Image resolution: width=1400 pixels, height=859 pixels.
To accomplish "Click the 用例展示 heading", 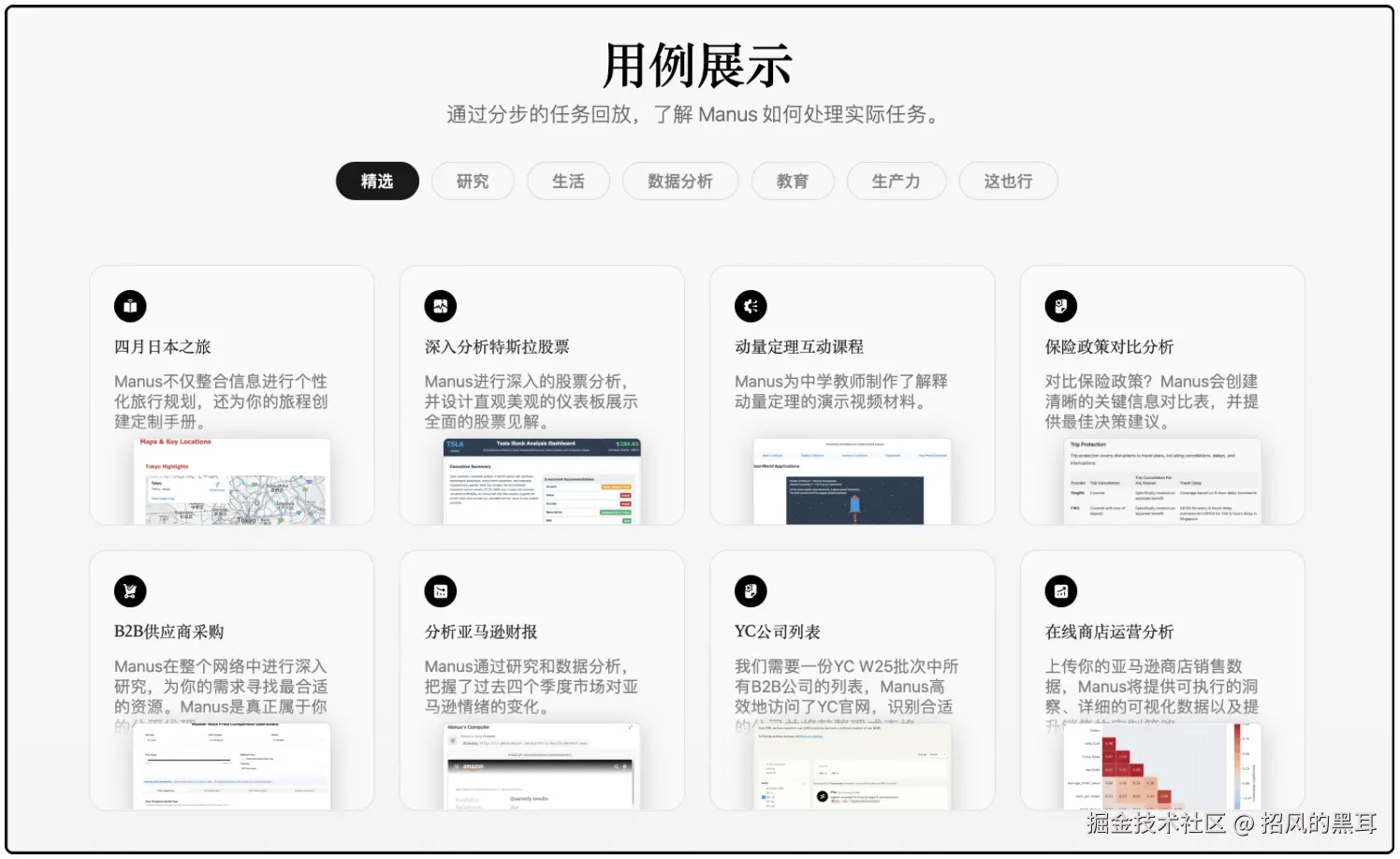I will [x=697, y=66].
